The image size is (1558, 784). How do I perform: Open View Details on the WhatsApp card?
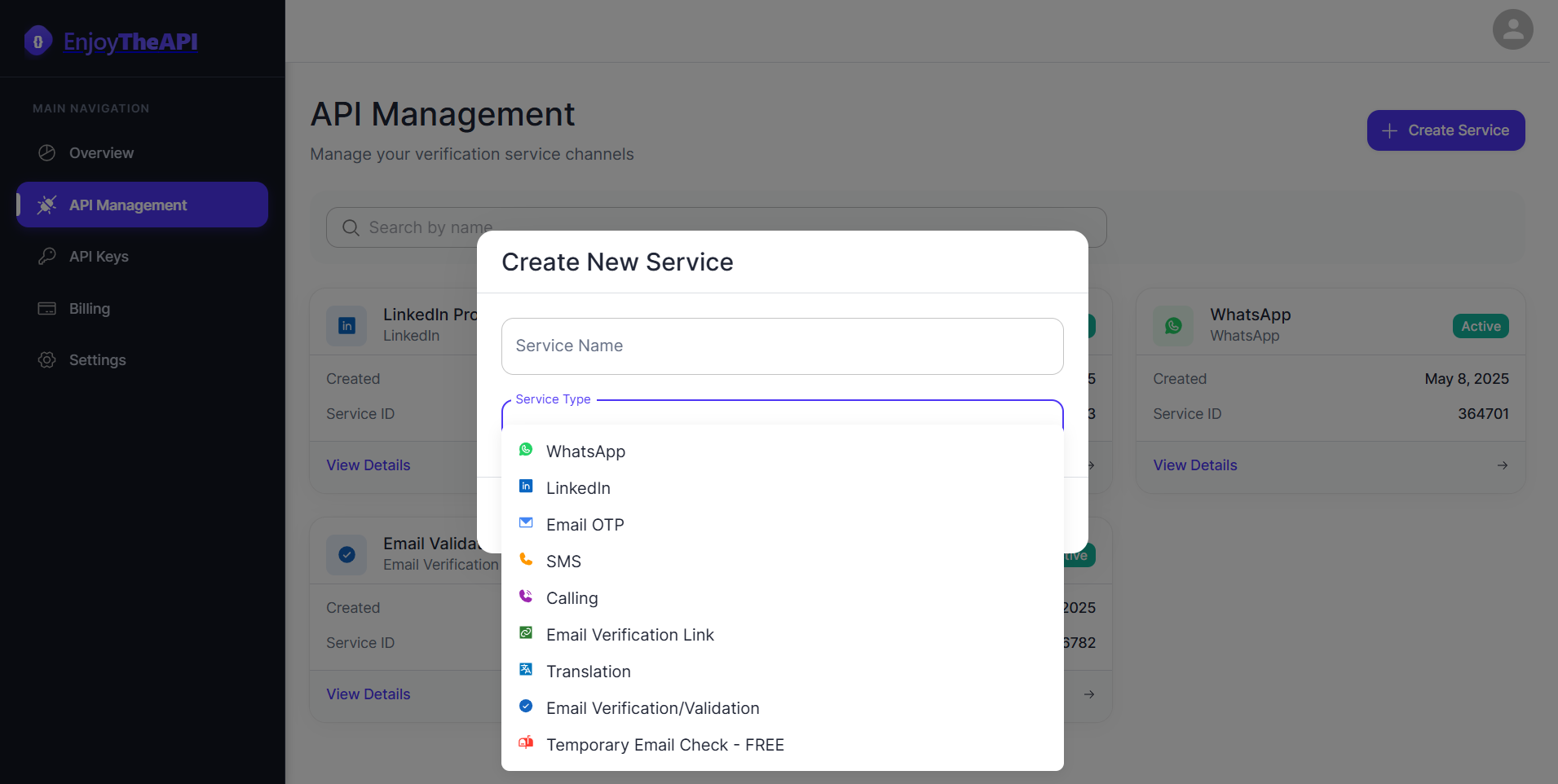1194,465
